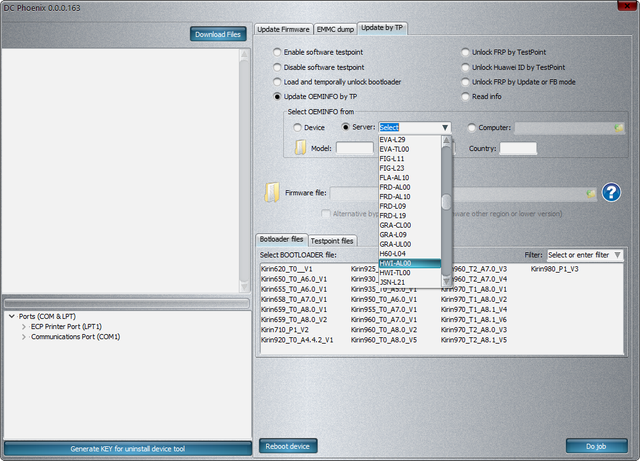Screen dimensions: 640x461
Task: Click browse icon at Firmware file field end
Action: click(x=590, y=194)
